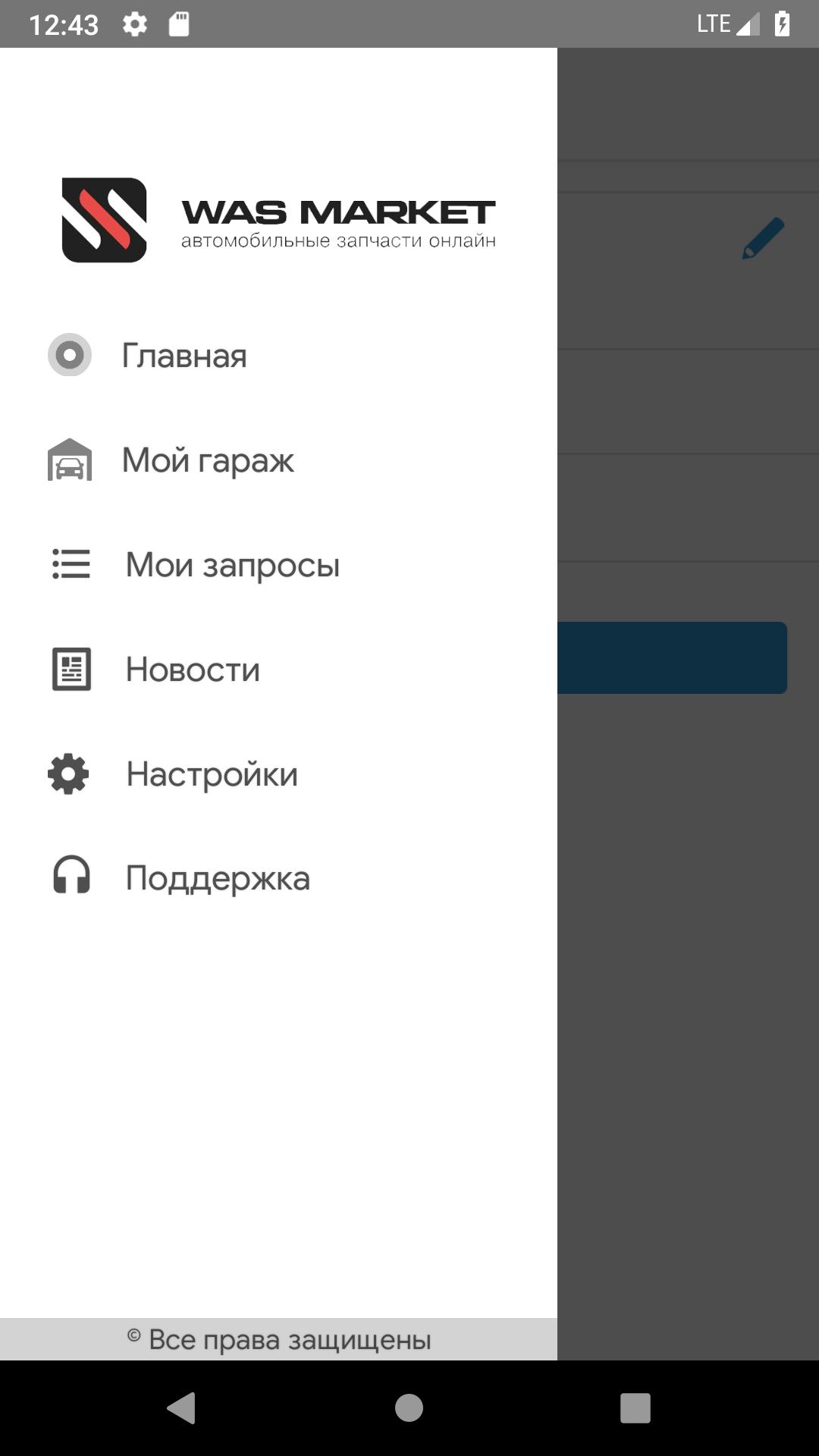Tap the blue pencil edit icon
Image resolution: width=819 pixels, height=1456 pixels.
(x=763, y=238)
